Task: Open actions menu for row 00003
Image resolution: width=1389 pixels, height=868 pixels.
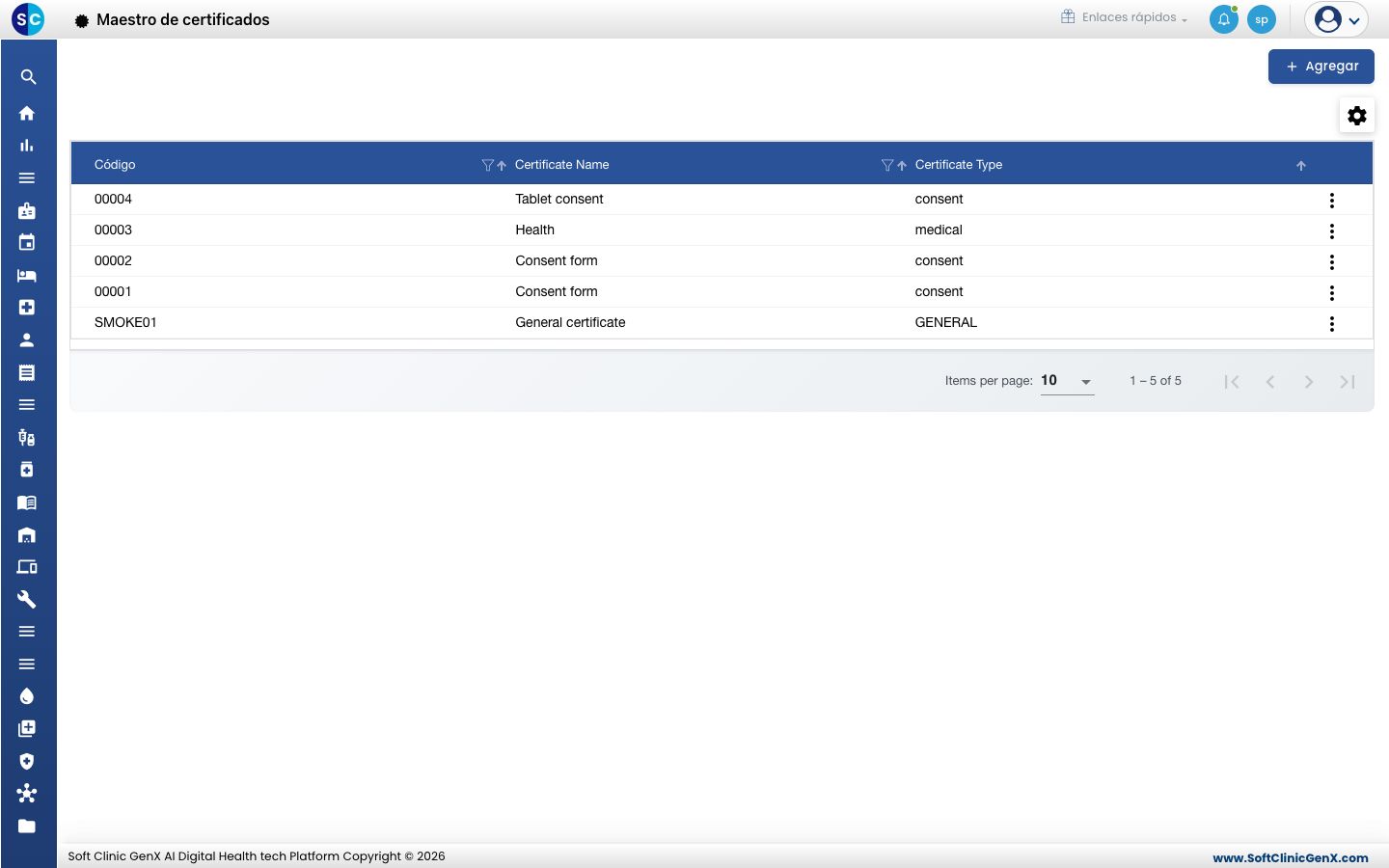Action: (1332, 231)
